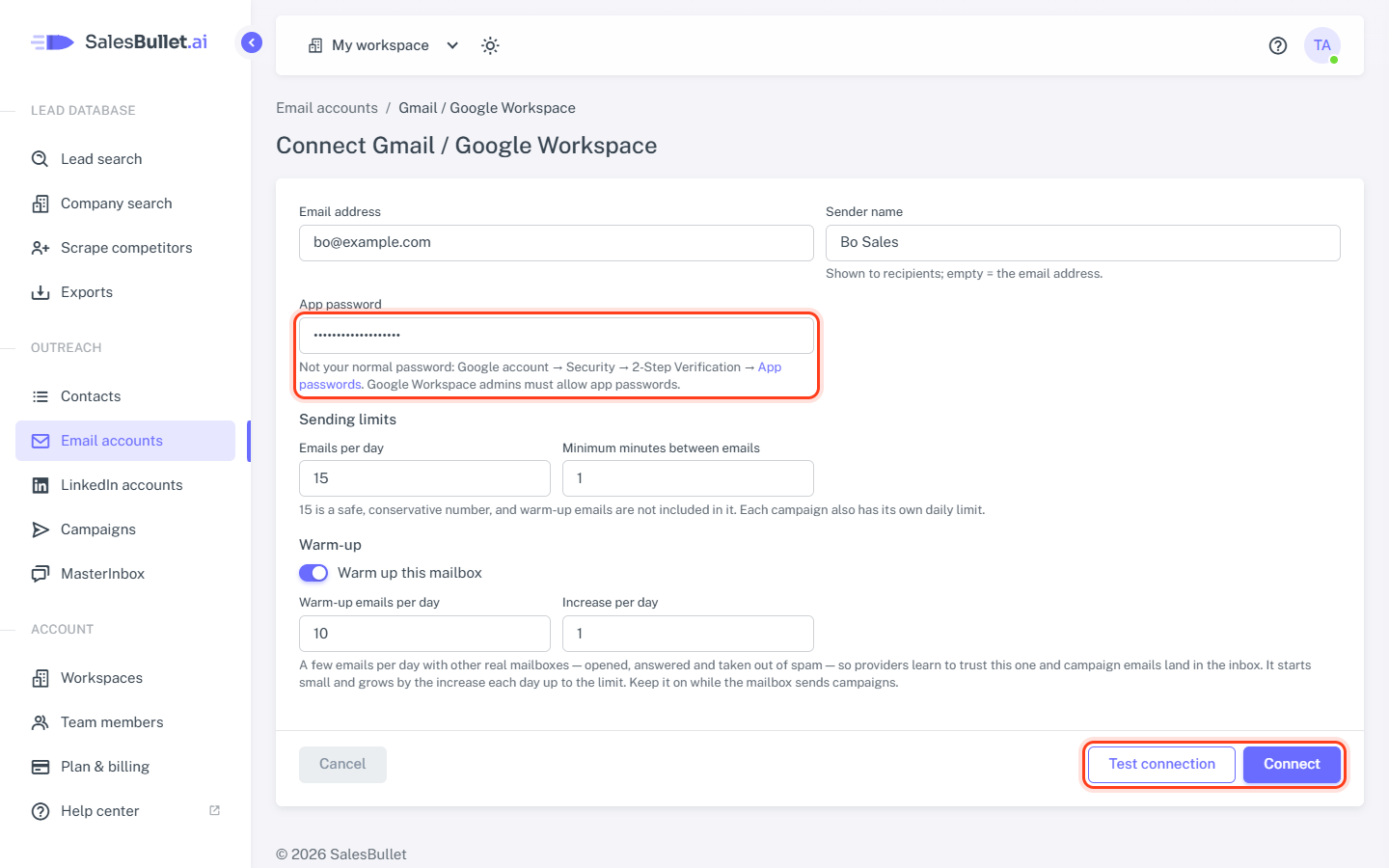Viewport: 1389px width, 868px height.
Task: Click the Email accounts breadcrumb link
Action: (327, 108)
